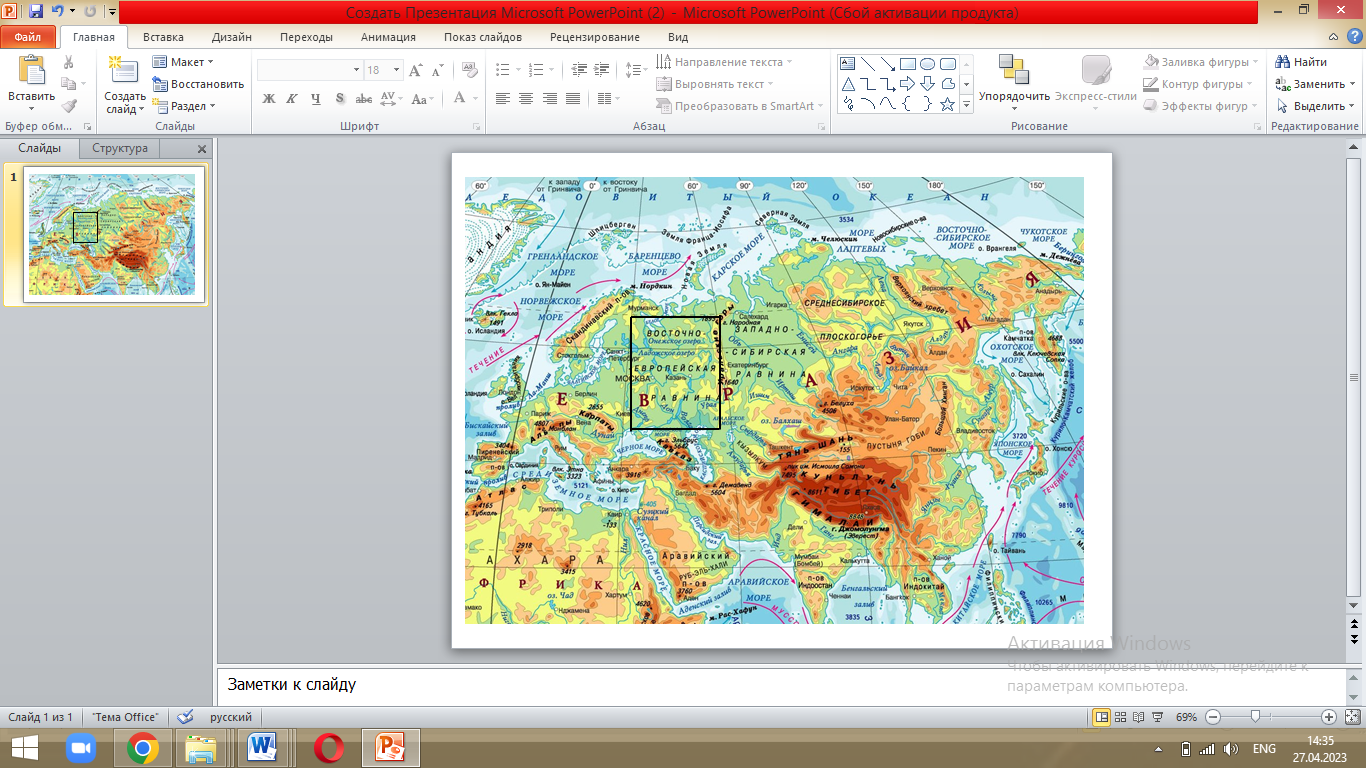Toggle bold (Ж) formatting
Image resolution: width=1366 pixels, height=768 pixels.
click(268, 99)
